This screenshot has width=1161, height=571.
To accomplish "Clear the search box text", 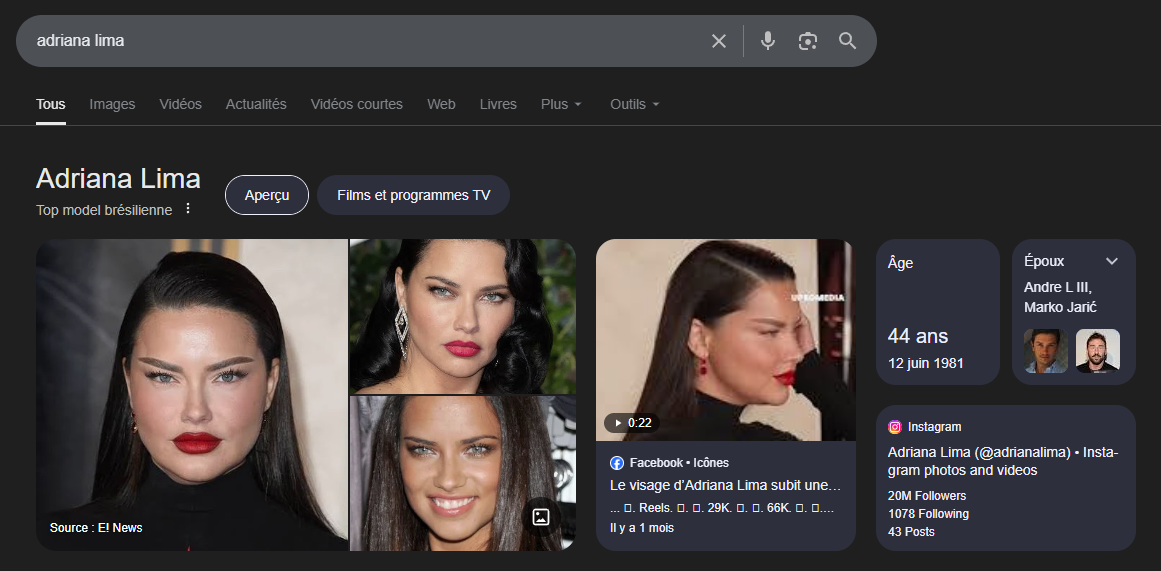I will point(718,41).
